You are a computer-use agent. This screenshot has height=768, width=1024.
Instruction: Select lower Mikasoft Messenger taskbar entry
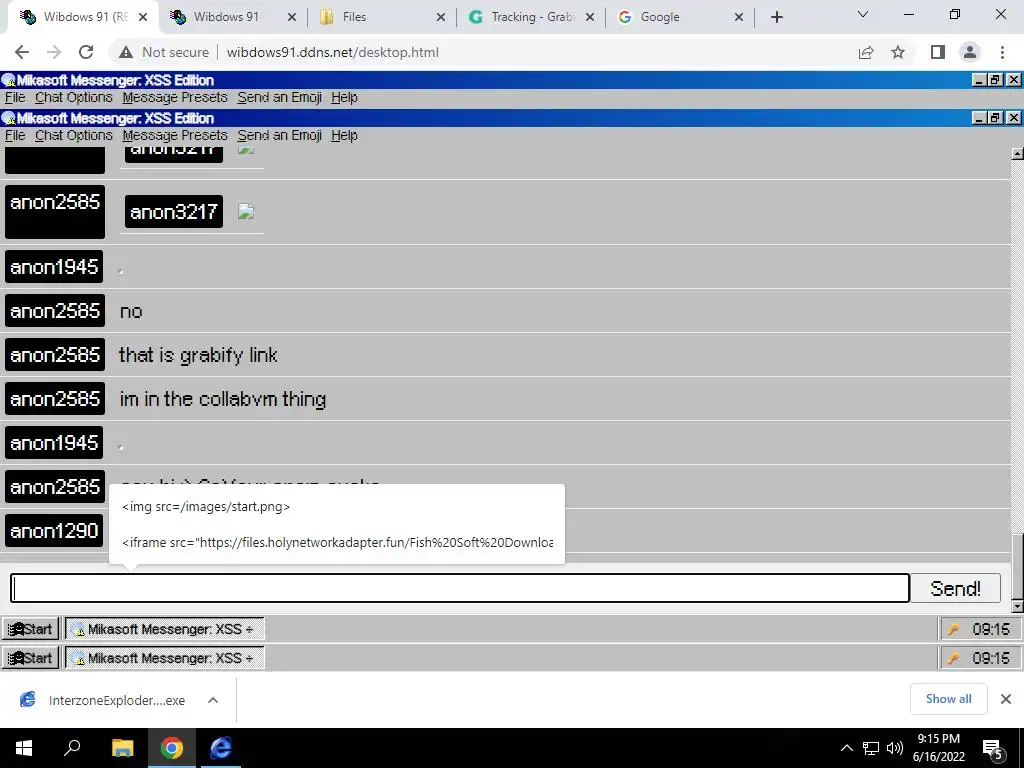click(x=165, y=658)
